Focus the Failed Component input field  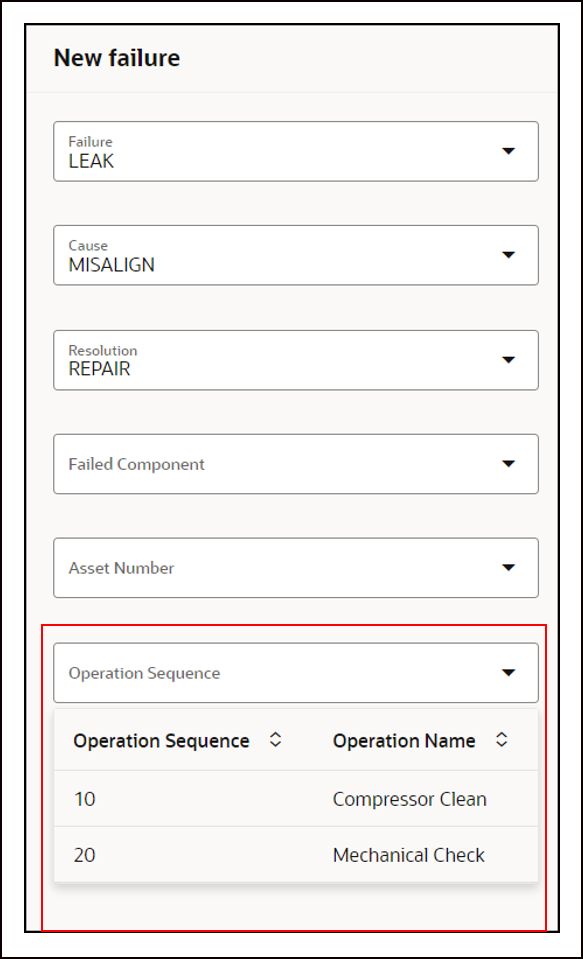[x=296, y=464]
